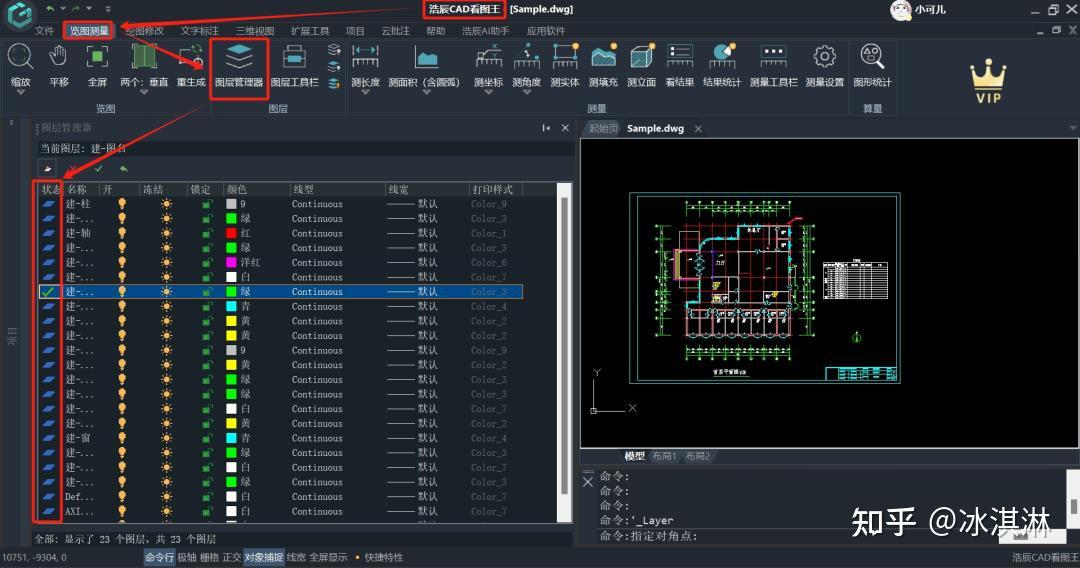Expand the dropdown arrow under 测坐标
This screenshot has height=568, width=1080.
[x=488, y=92]
